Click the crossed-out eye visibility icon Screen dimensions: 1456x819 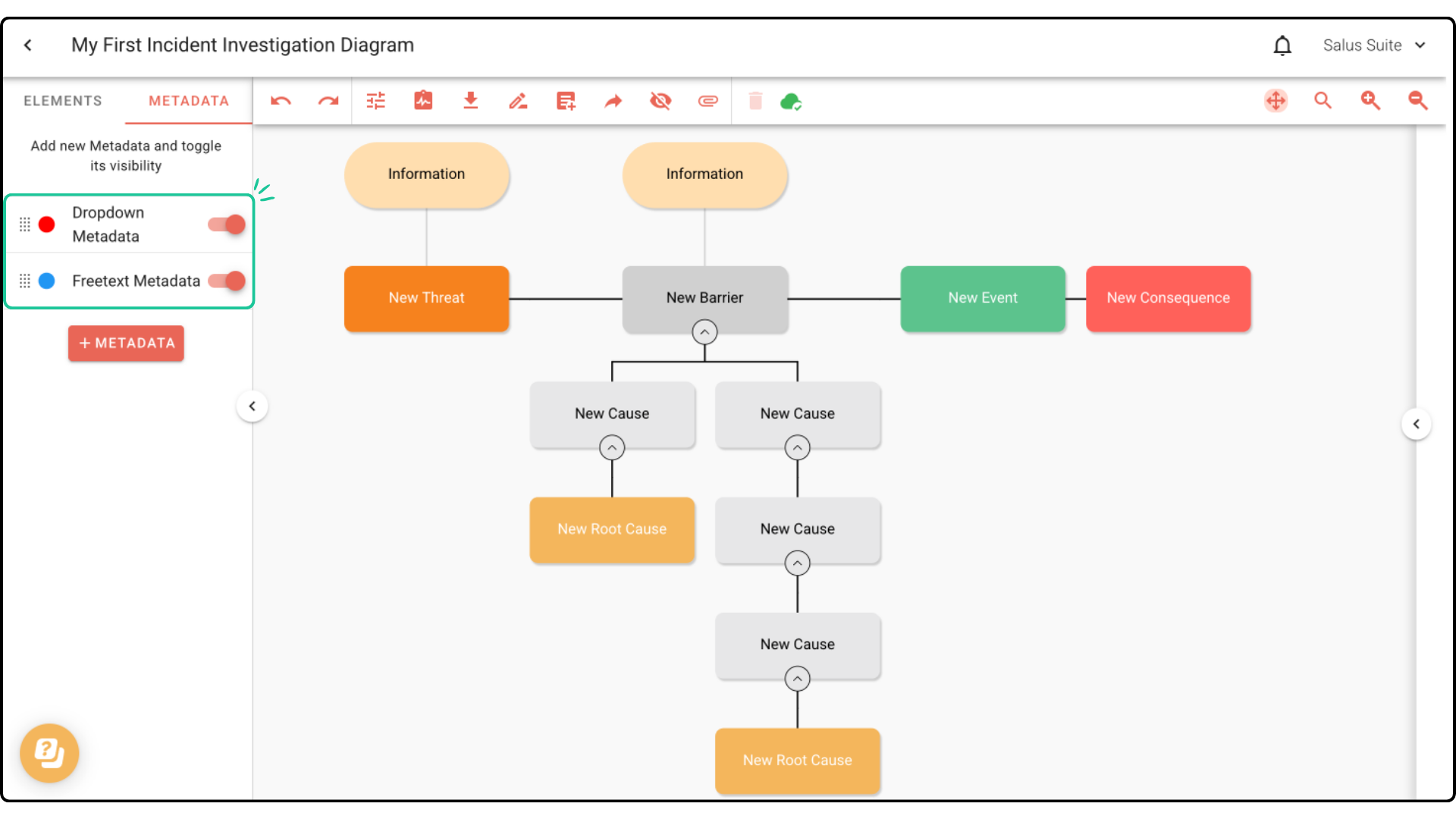[x=661, y=101]
